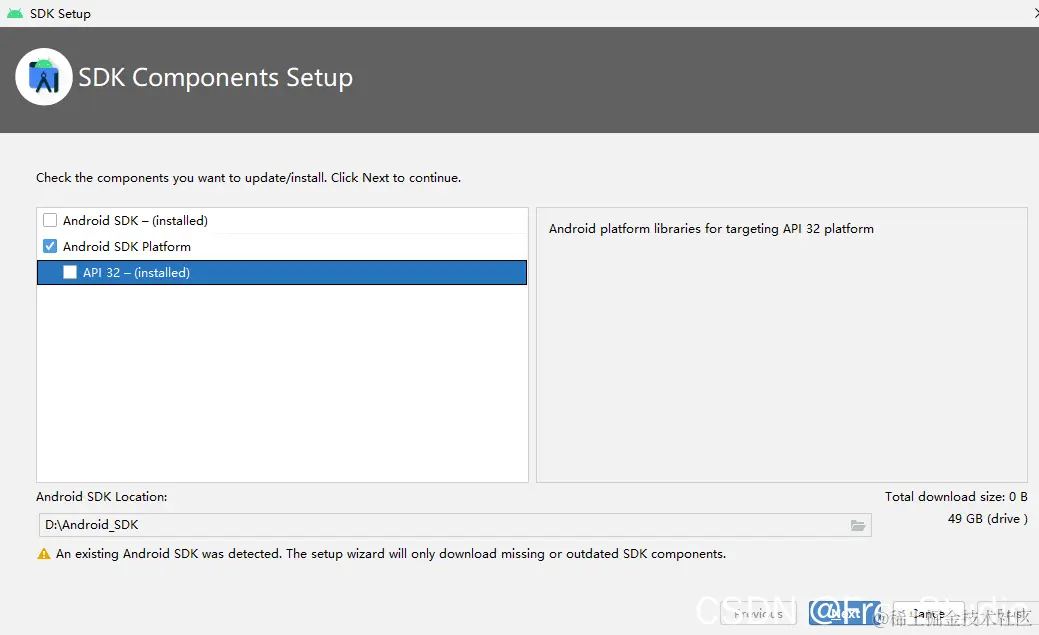Click the yellow warning triangle icon
The height and width of the screenshot is (635, 1039).
coord(44,554)
